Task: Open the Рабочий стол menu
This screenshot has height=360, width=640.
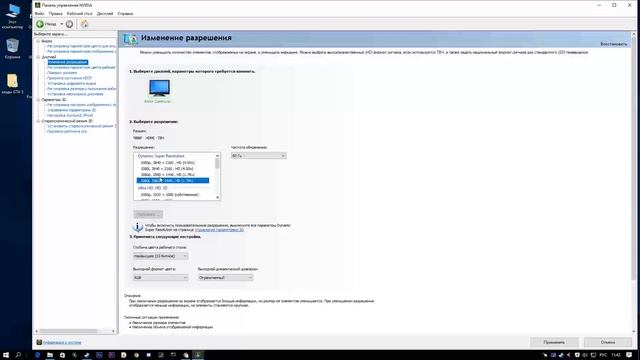Action: coord(80,13)
